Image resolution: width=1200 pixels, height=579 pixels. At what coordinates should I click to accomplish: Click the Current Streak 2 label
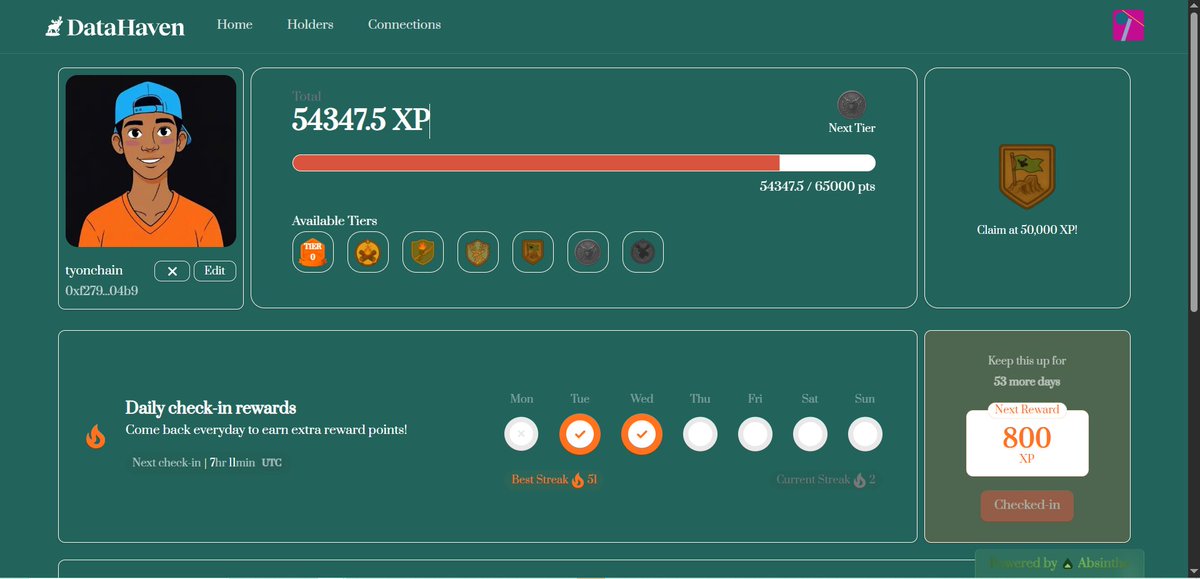tap(826, 480)
